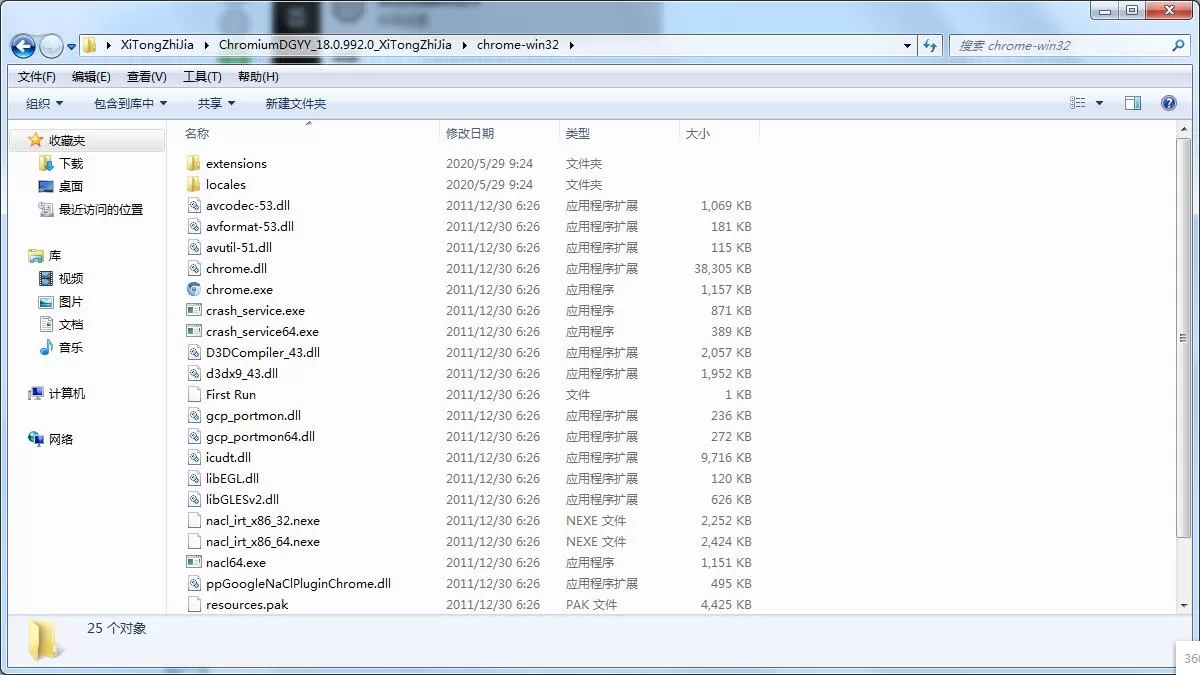The image size is (1200, 675).
Task: Select the nacl64.exe file icon
Action: coord(194,562)
